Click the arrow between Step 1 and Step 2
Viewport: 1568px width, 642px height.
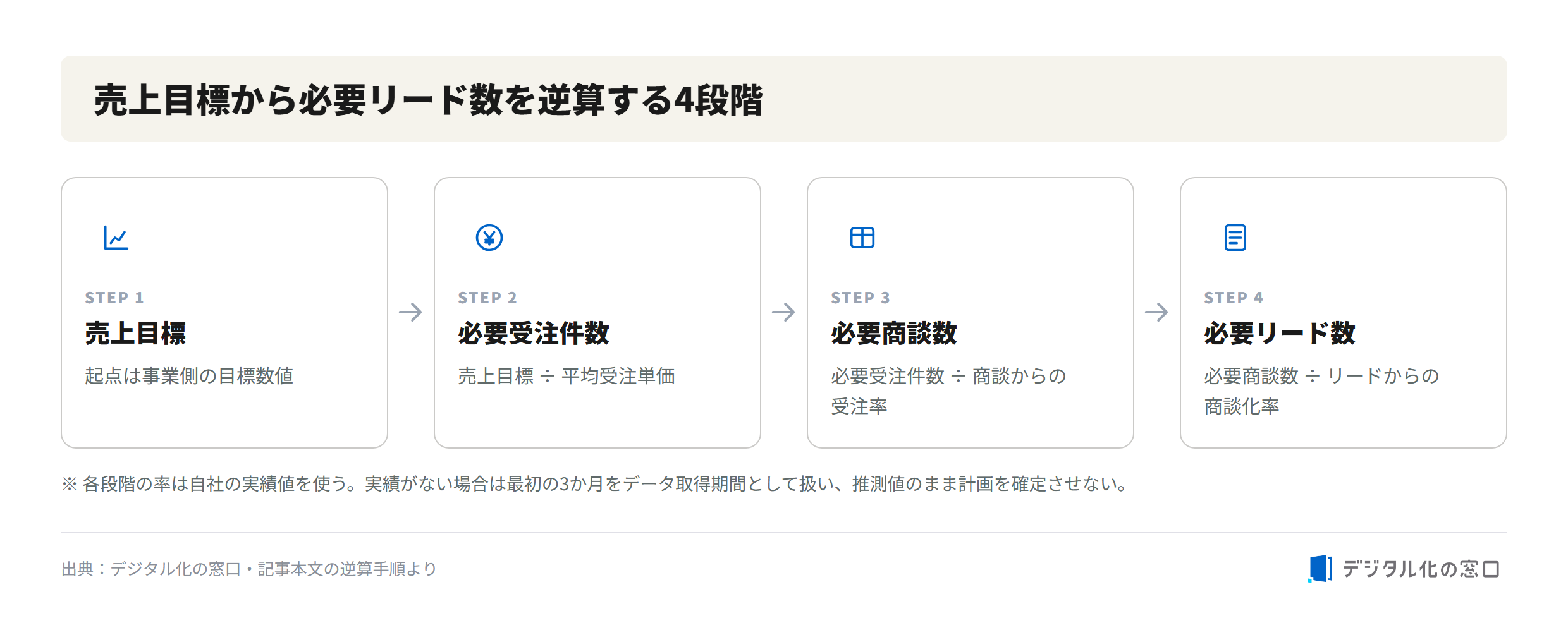411,312
